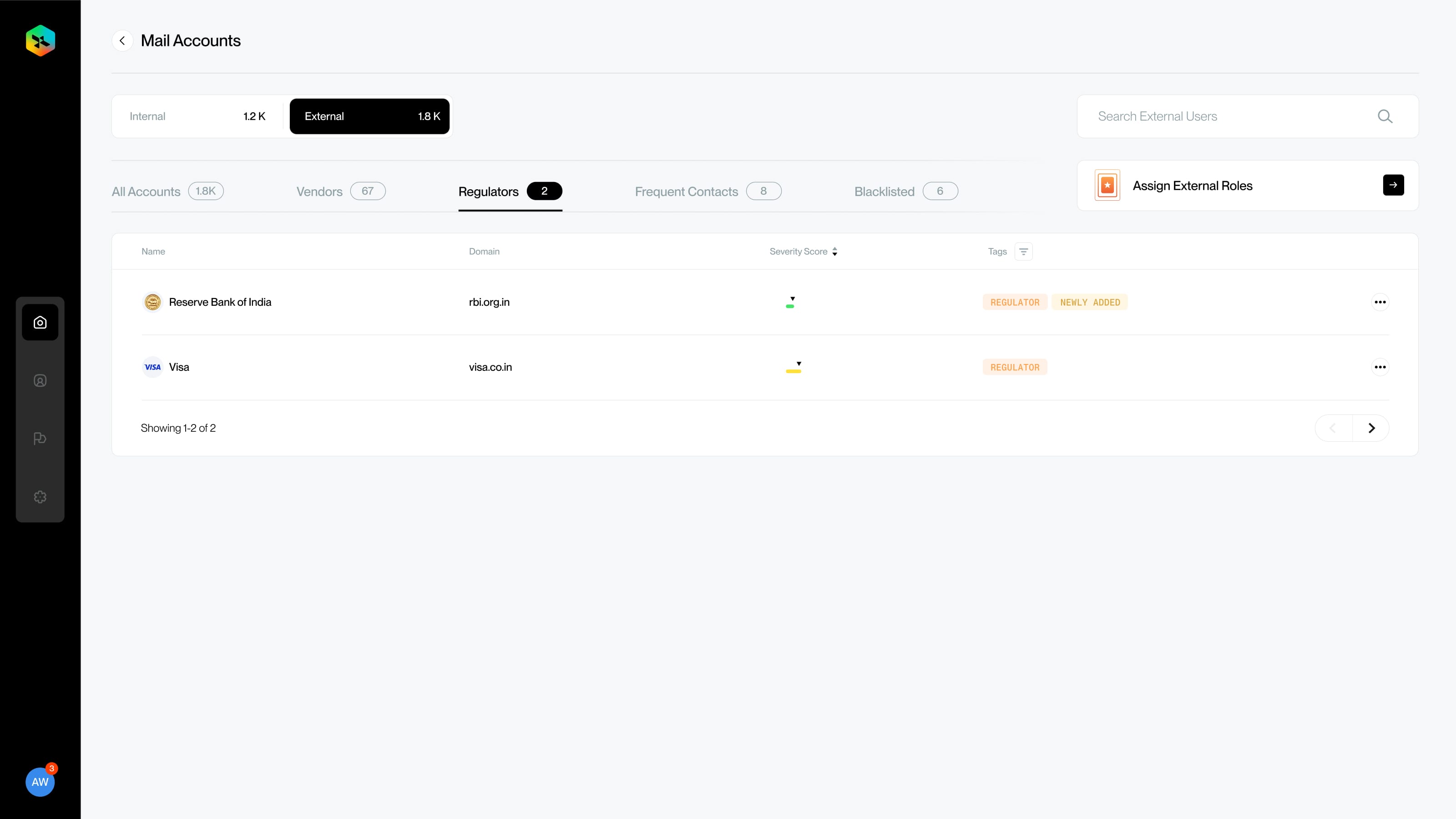Switch to Internal accounts toggle
The height and width of the screenshot is (819, 1456).
click(x=198, y=116)
